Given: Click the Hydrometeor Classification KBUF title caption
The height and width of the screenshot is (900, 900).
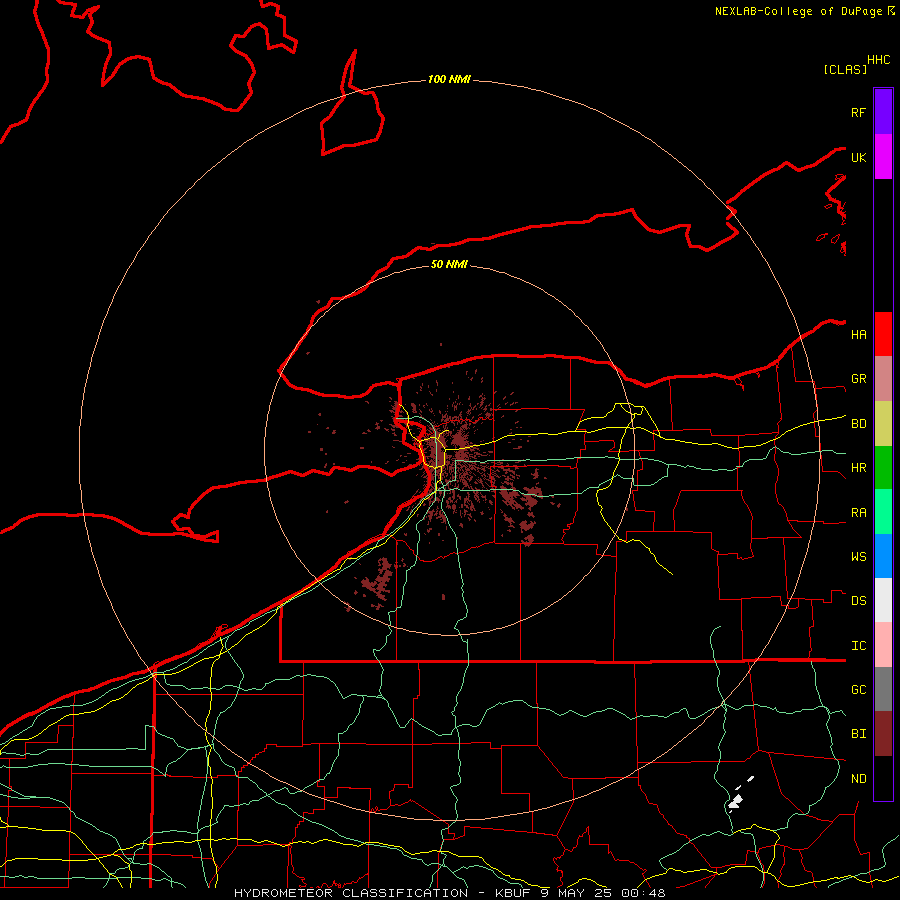Looking at the screenshot, I should 449,893.
